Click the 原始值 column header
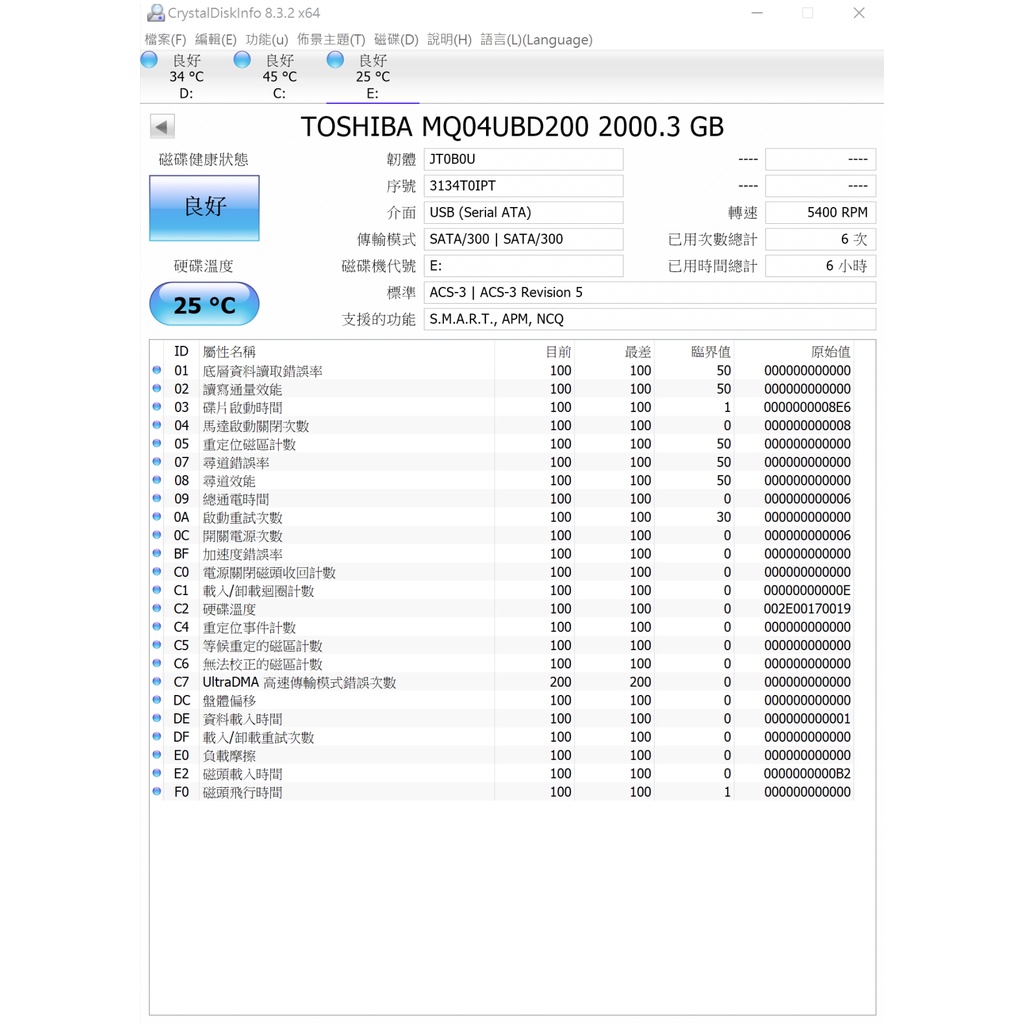1024x1024 pixels. click(x=830, y=352)
